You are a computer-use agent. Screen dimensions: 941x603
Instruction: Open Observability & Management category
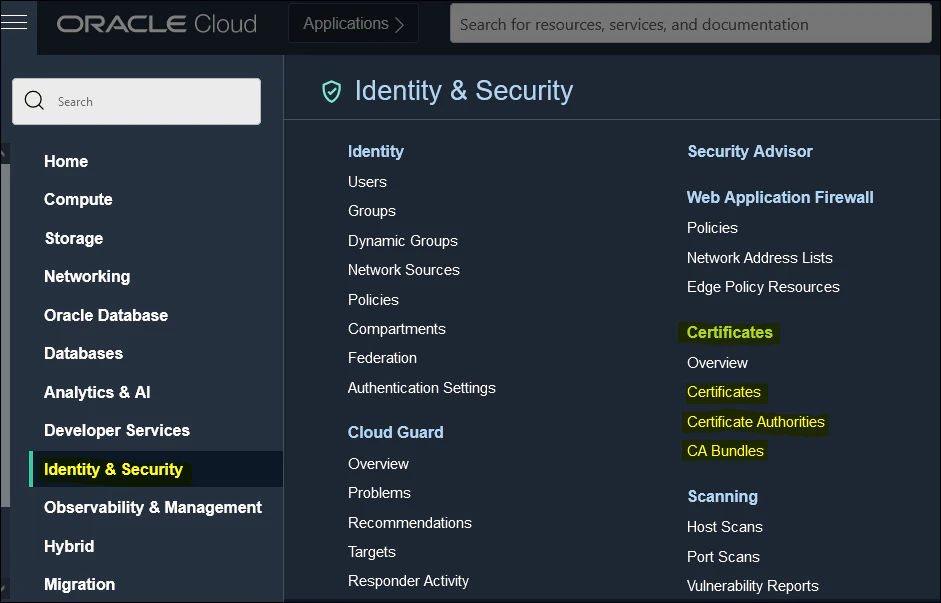(x=153, y=508)
